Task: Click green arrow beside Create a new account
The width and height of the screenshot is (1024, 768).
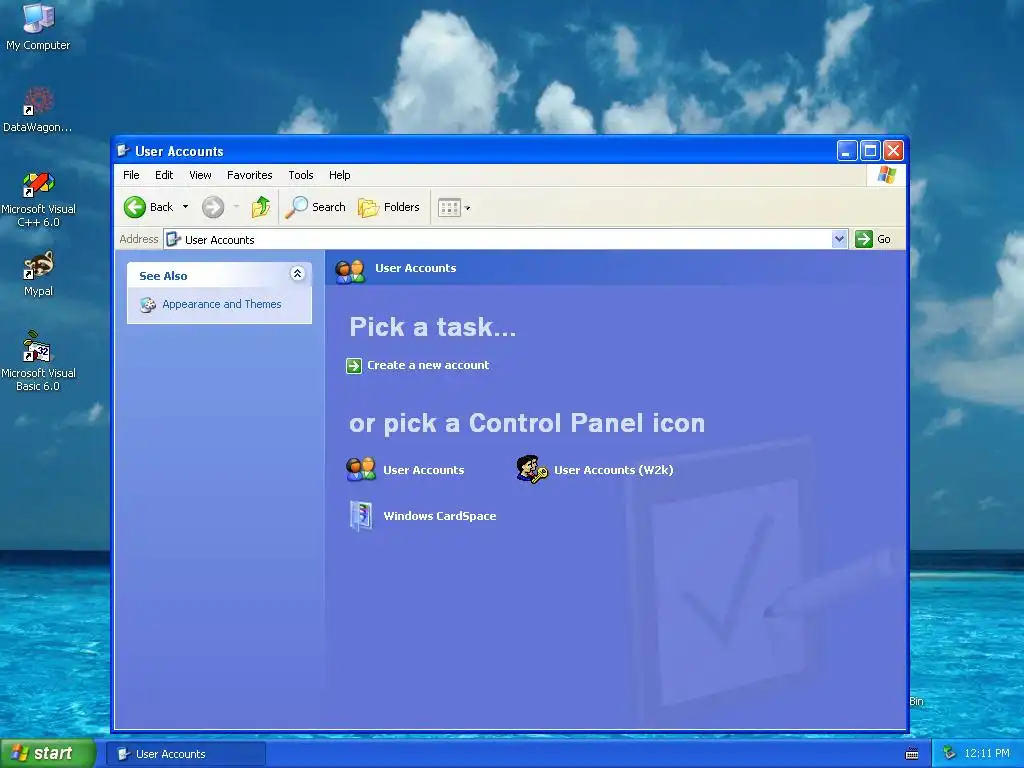Action: click(354, 366)
